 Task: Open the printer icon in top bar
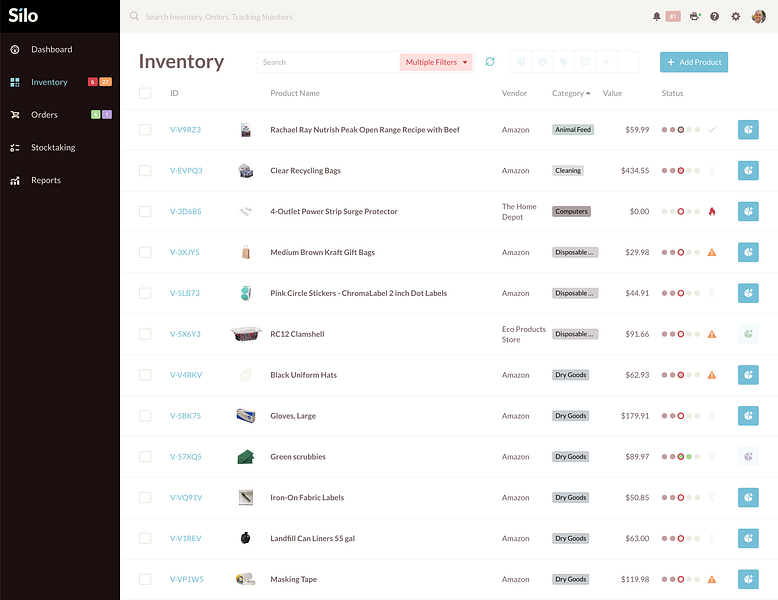point(695,16)
